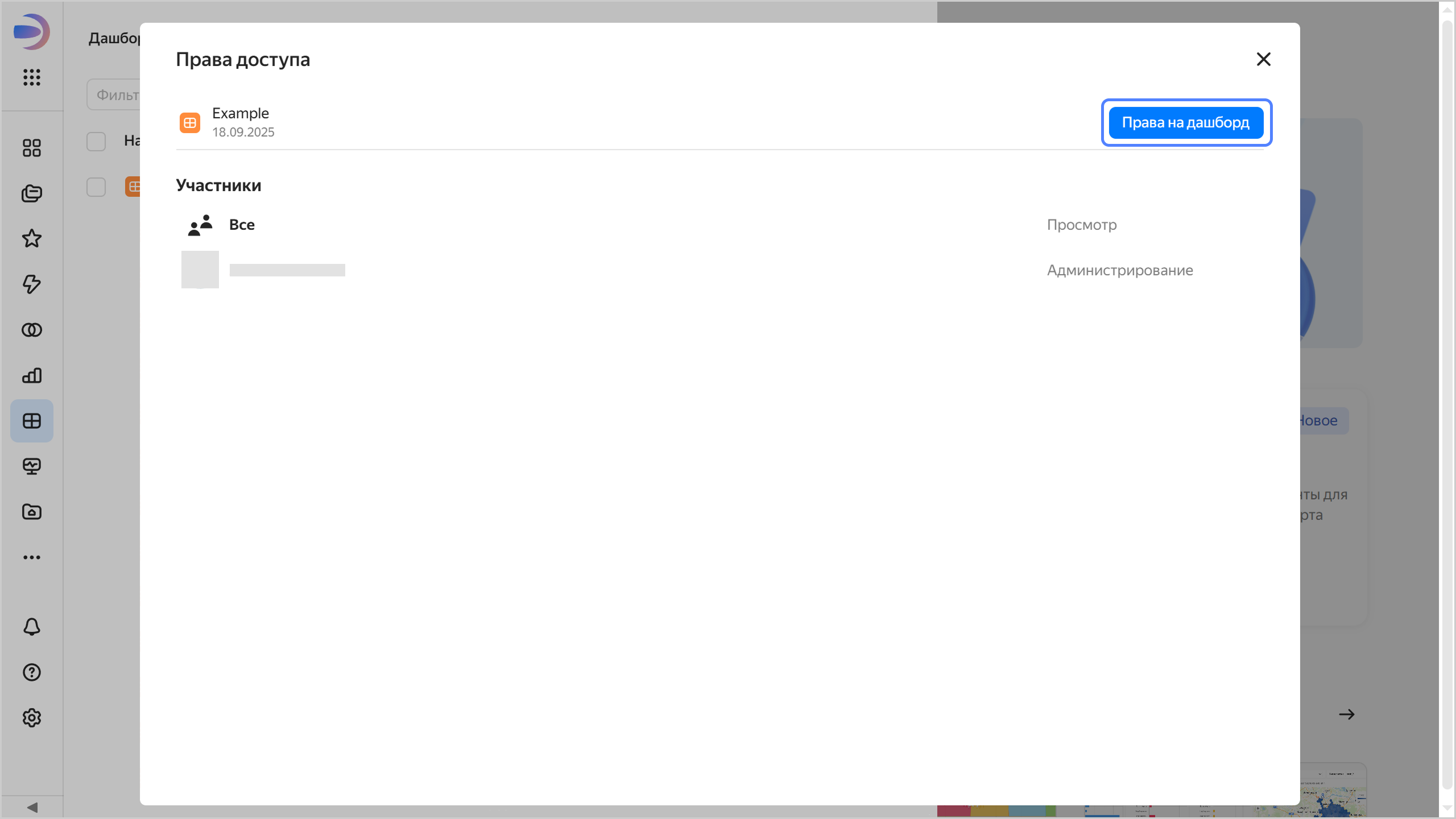The width and height of the screenshot is (1456, 819).
Task: Open charts bar icon in sidebar
Action: (32, 375)
